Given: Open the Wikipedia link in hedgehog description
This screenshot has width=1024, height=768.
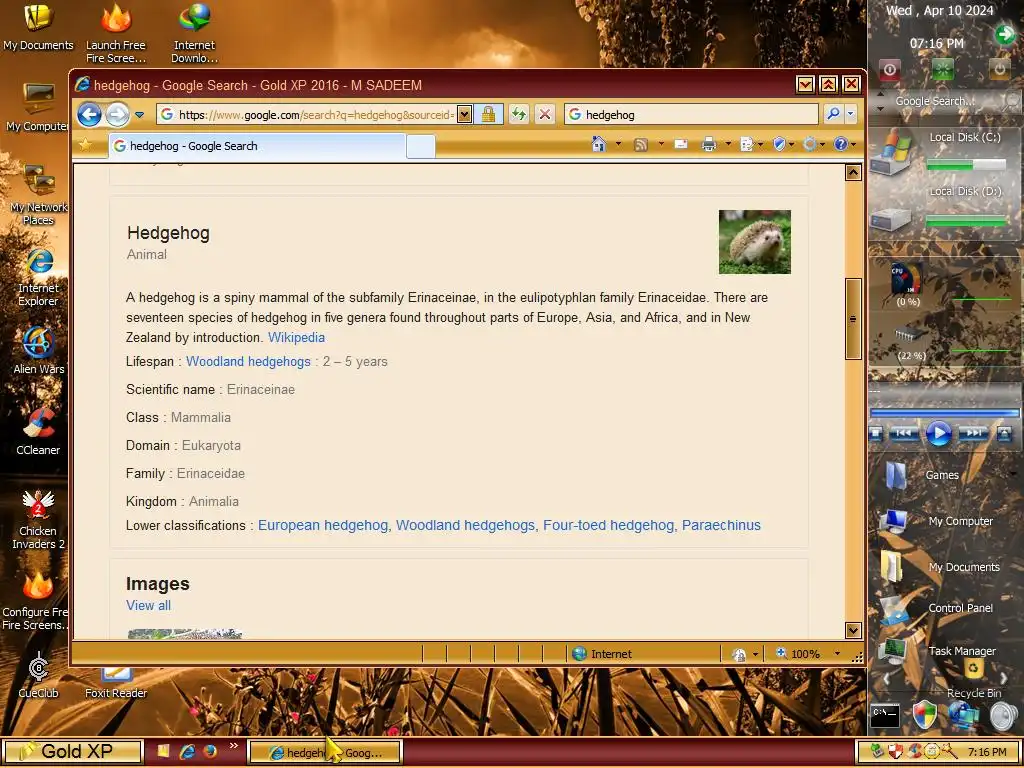Looking at the screenshot, I should point(296,338).
